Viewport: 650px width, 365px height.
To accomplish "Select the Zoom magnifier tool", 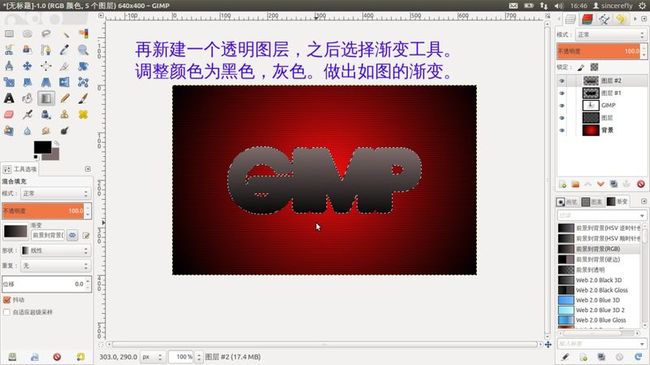I will pyautogui.click(x=83, y=50).
